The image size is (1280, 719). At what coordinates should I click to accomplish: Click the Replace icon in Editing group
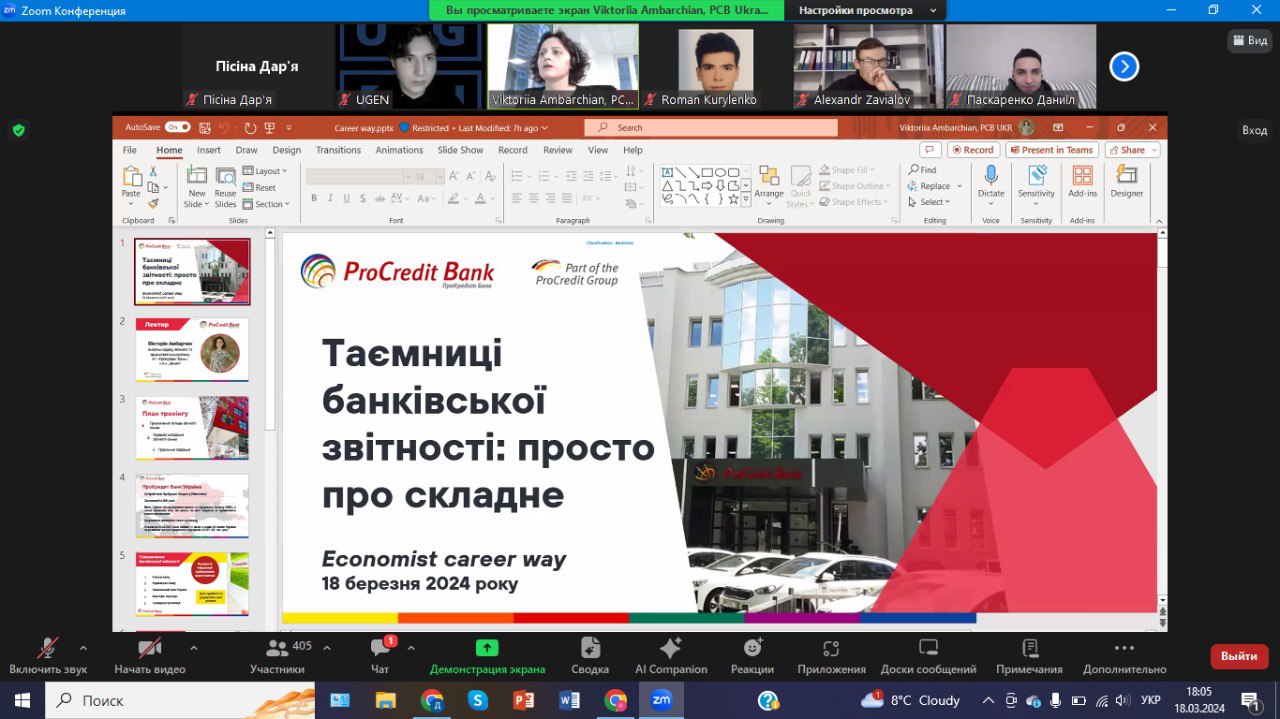pos(914,186)
